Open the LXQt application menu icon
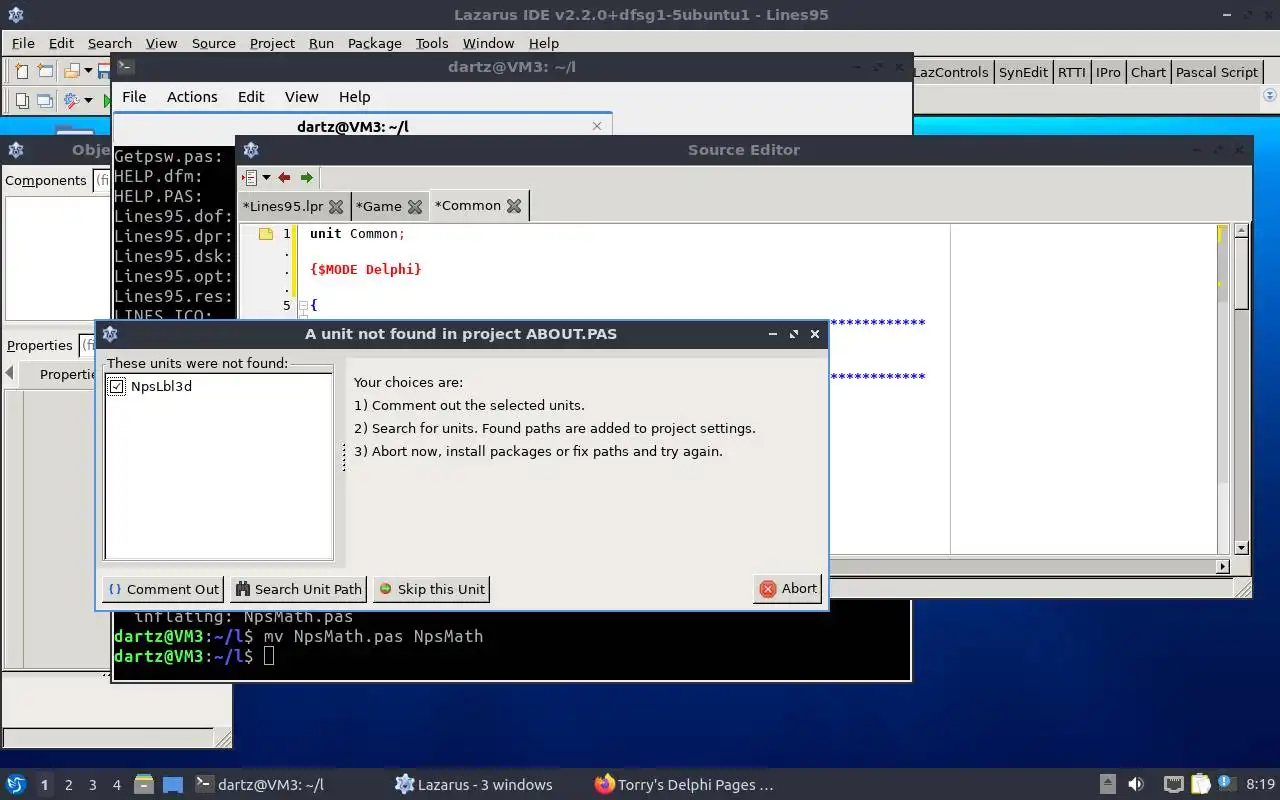This screenshot has width=1280, height=800. [x=15, y=785]
